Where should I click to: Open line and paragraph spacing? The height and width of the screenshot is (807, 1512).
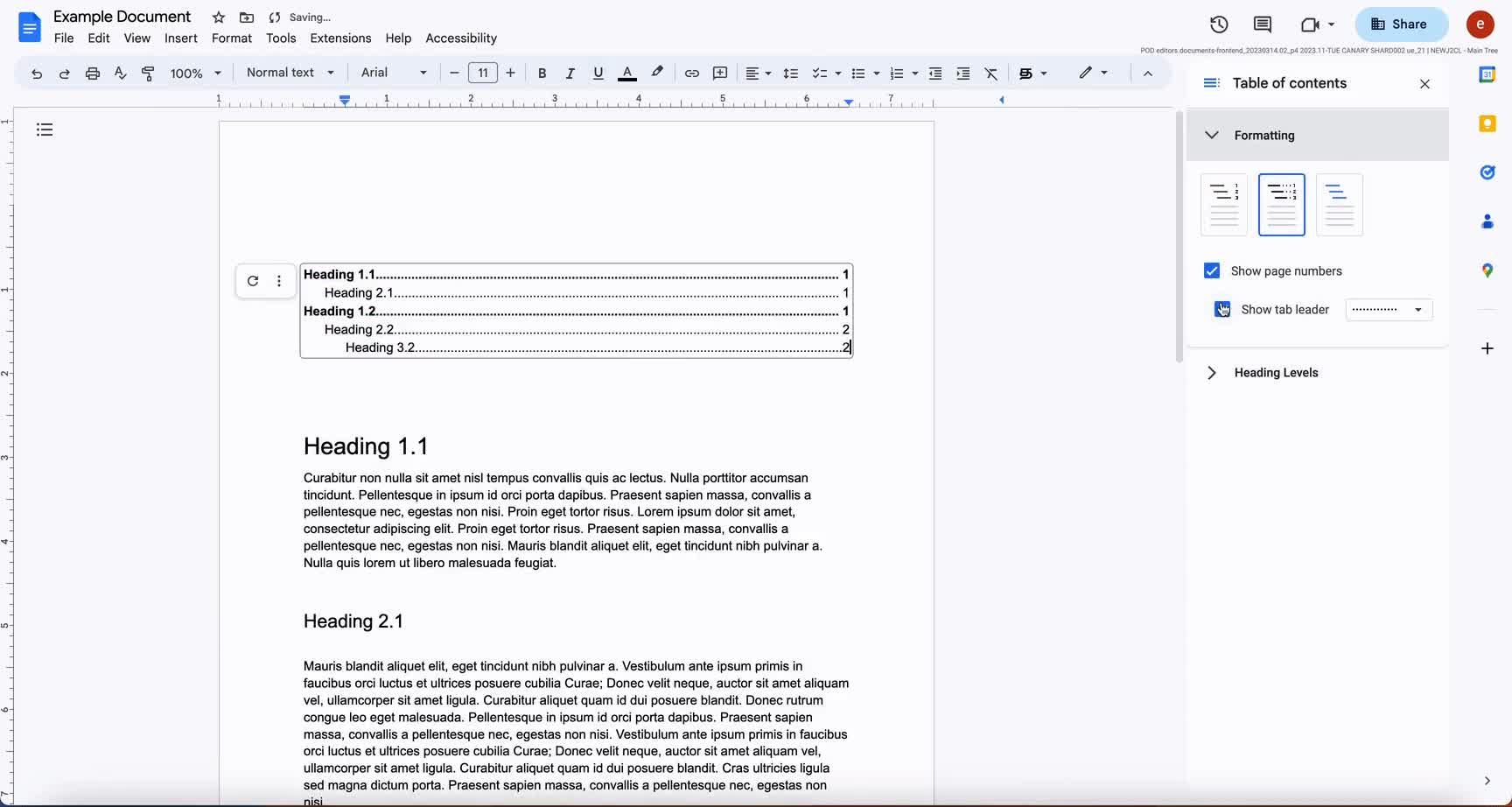pyautogui.click(x=790, y=74)
